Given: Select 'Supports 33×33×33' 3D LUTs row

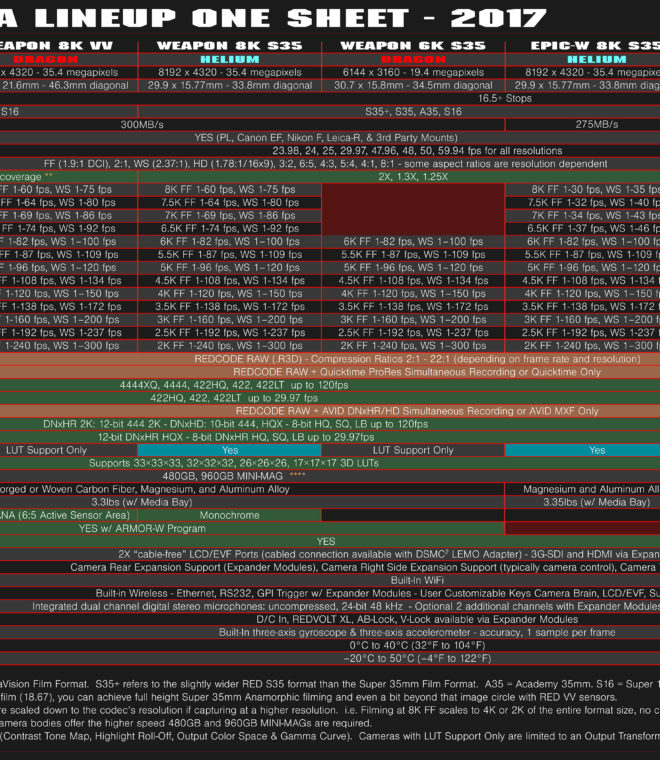Looking at the screenshot, I should click(330, 463).
